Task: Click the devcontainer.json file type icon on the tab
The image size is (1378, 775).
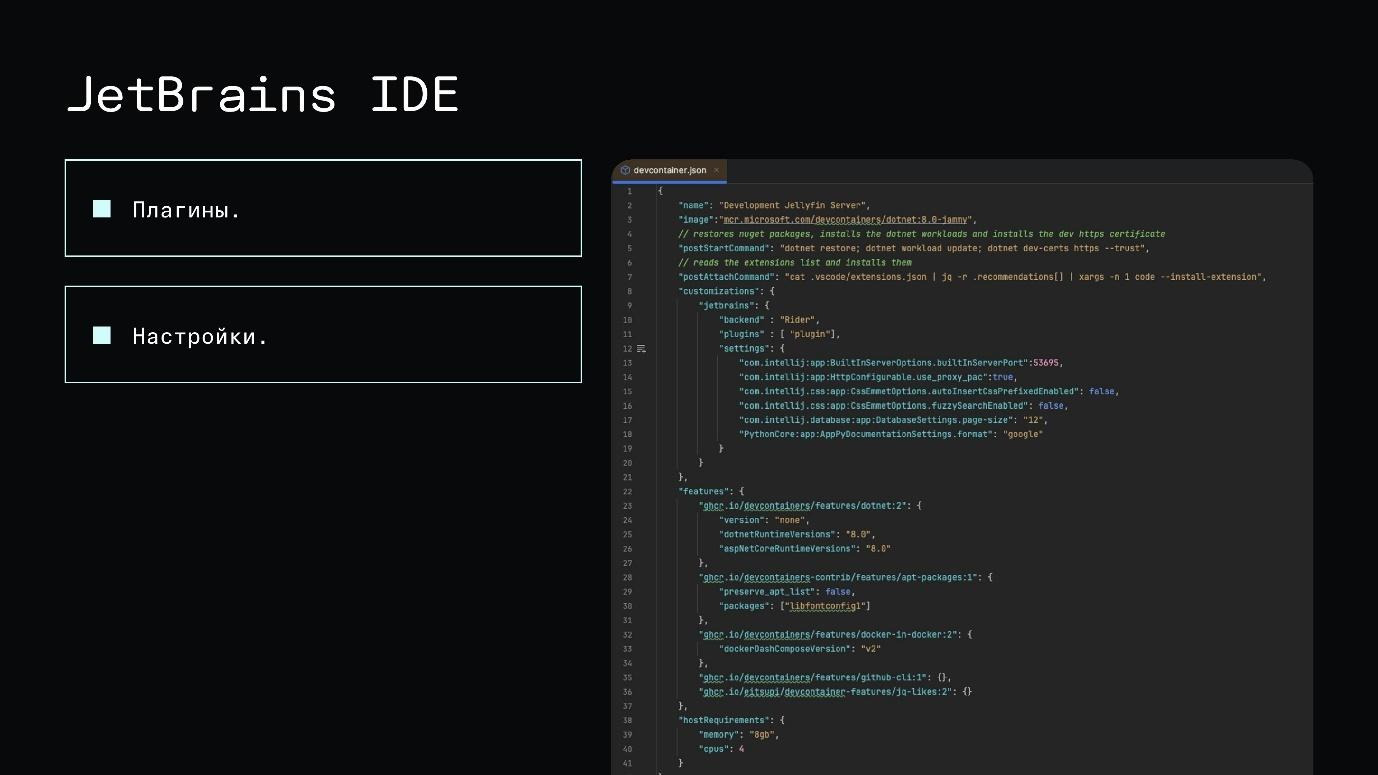Action: (625, 170)
